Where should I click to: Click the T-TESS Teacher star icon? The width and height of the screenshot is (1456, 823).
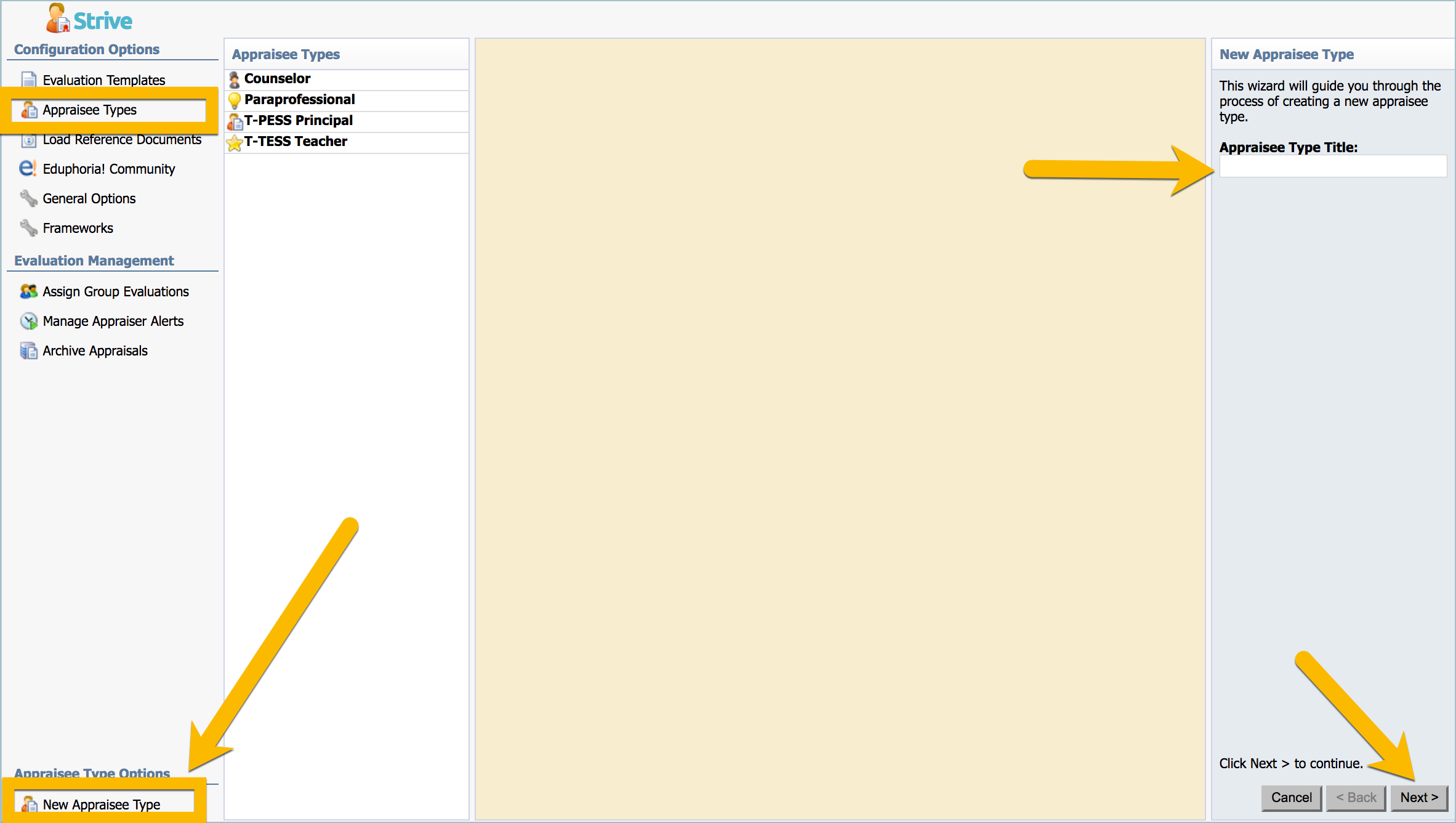click(235, 142)
